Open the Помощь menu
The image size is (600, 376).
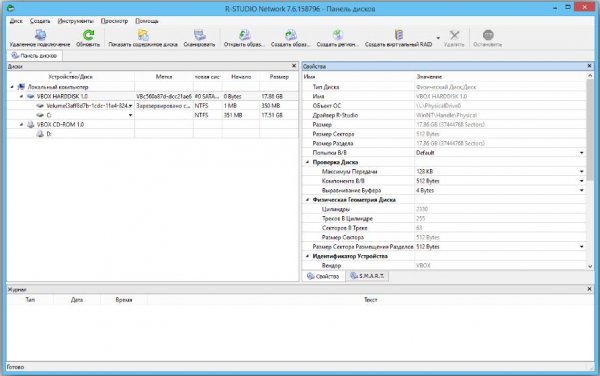(147, 21)
